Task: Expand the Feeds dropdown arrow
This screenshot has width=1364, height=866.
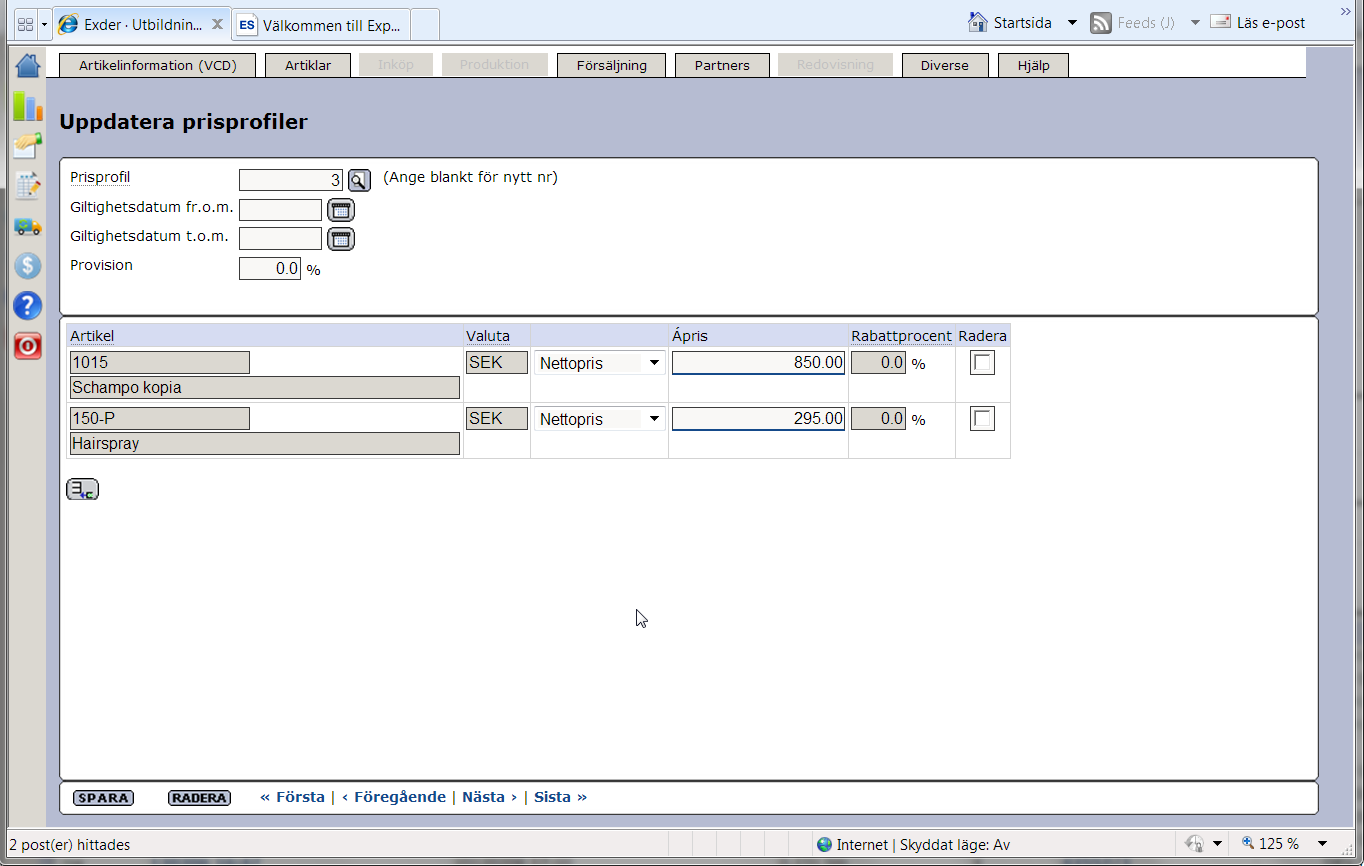Action: (x=1194, y=23)
